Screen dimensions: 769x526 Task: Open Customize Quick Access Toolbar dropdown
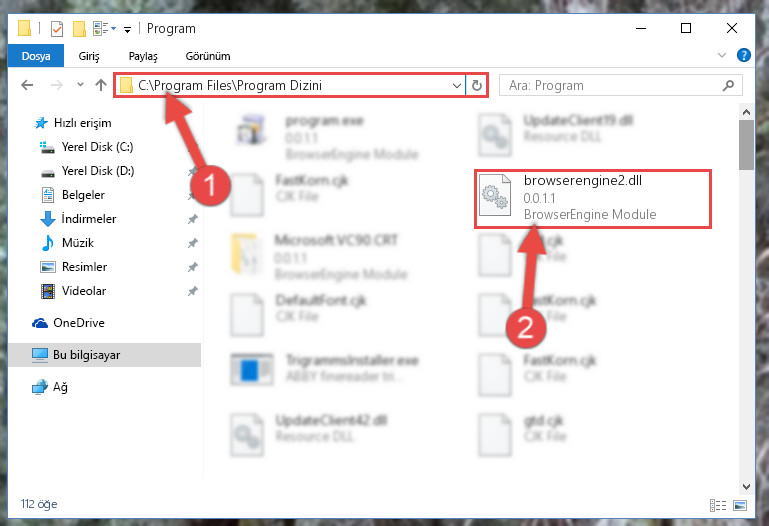128,30
